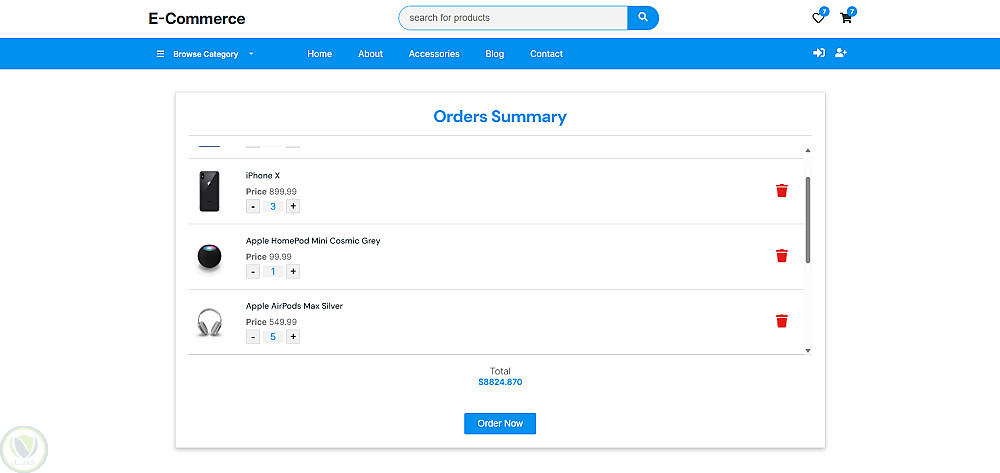The height and width of the screenshot is (473, 1000).
Task: Click the search magnifier button
Action: [643, 18]
